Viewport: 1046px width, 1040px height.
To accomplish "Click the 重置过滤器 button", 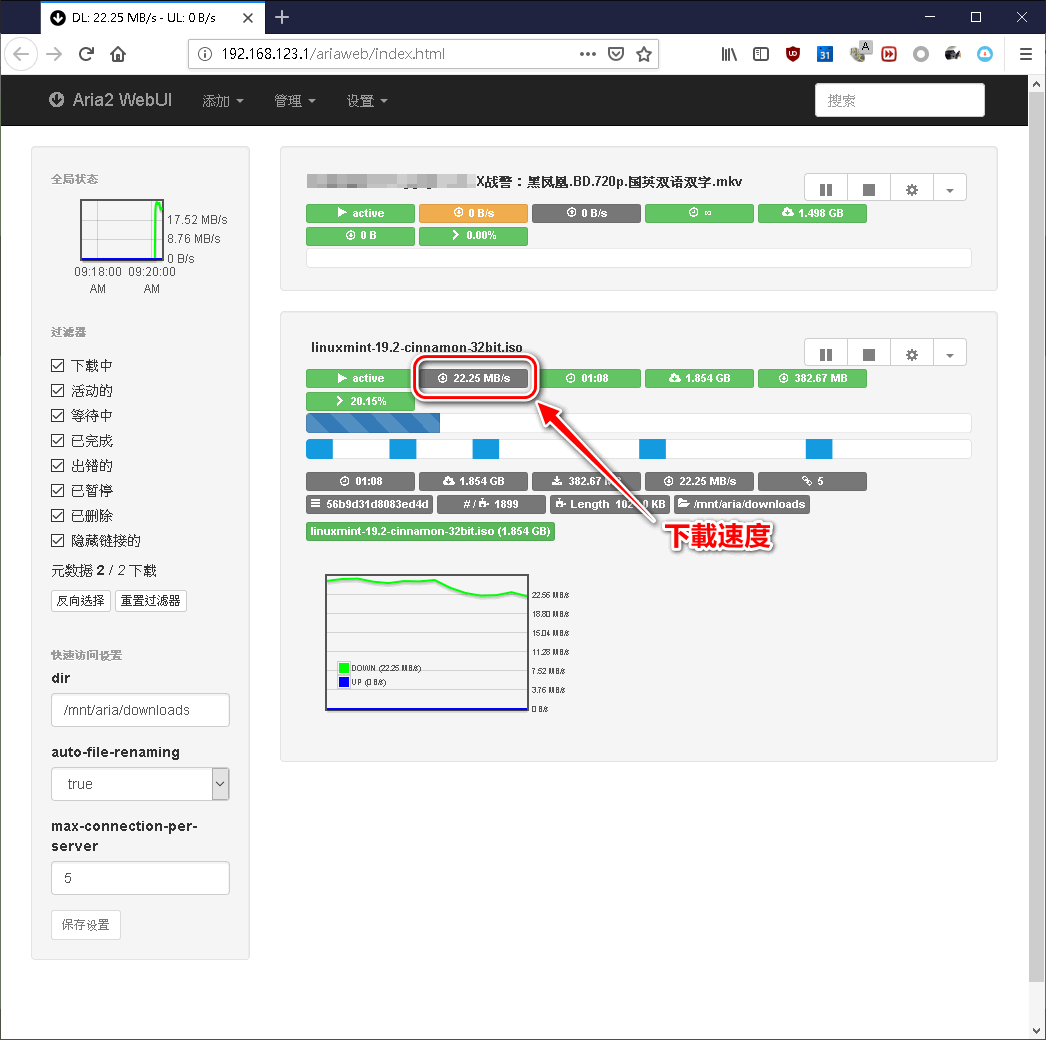I will (x=151, y=600).
